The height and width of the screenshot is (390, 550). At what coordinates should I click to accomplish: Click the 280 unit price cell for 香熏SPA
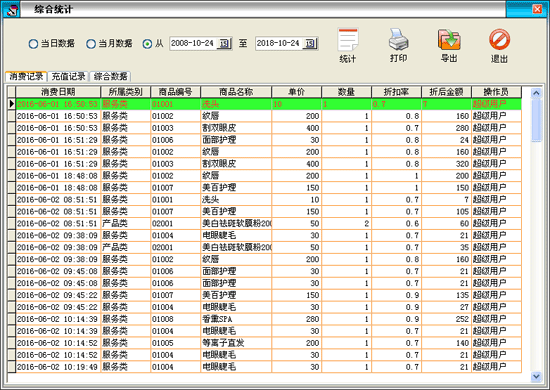pos(296,319)
